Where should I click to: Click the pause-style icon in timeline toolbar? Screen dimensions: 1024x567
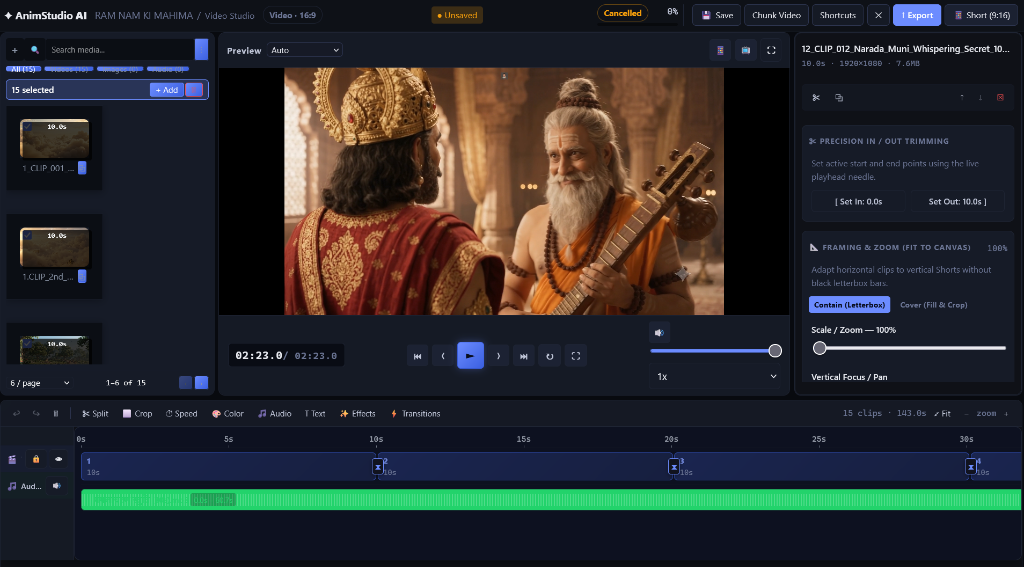[56, 413]
